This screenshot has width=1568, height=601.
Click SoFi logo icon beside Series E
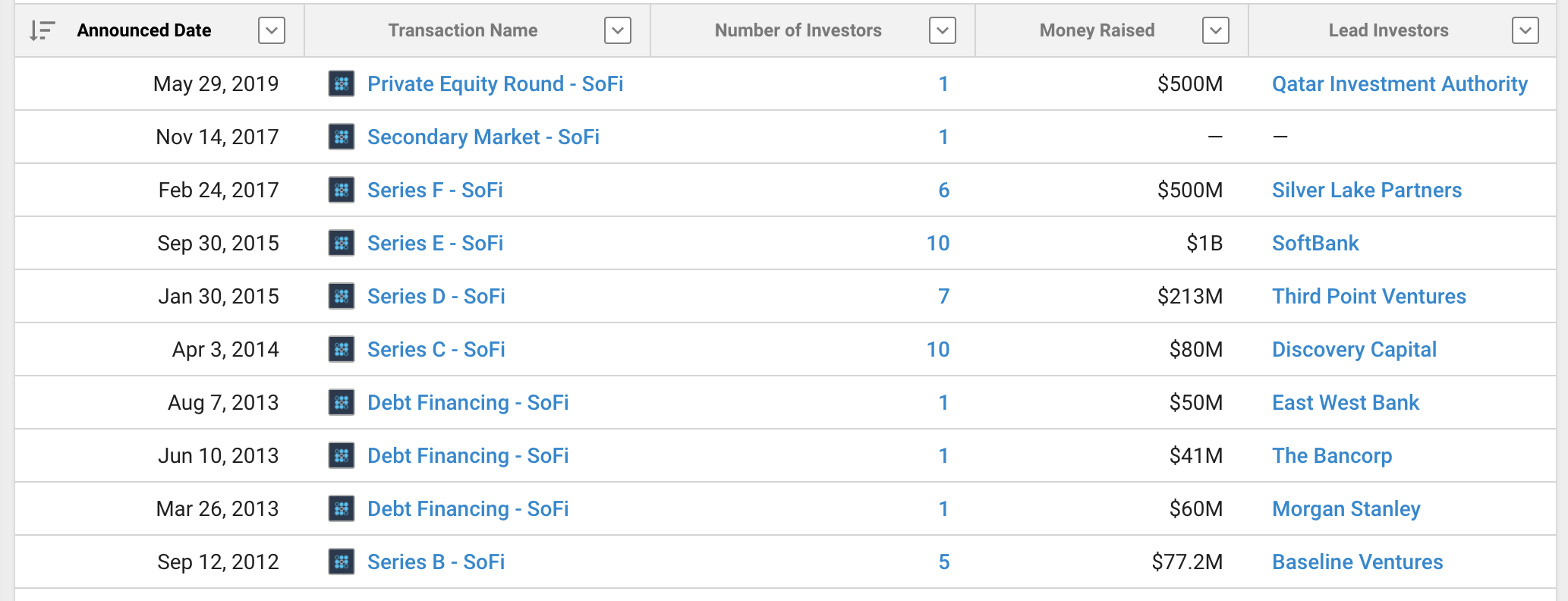click(x=342, y=243)
